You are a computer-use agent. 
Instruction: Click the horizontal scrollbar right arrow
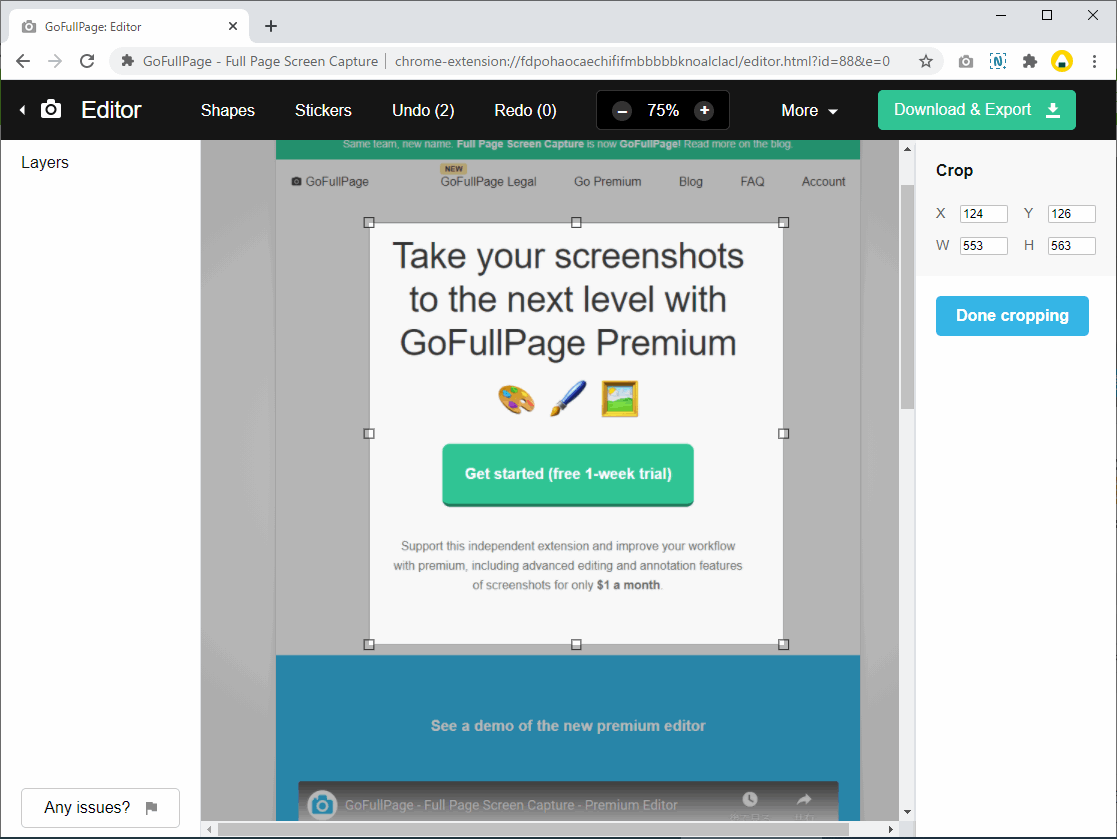pyautogui.click(x=890, y=830)
